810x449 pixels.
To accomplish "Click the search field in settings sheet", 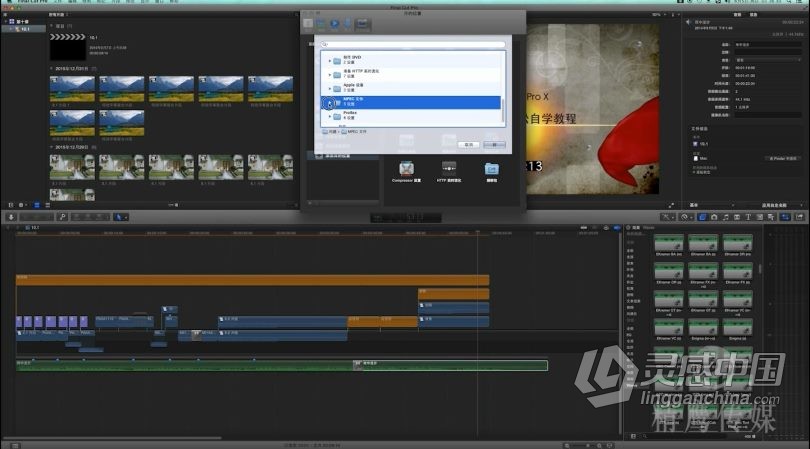I will [x=413, y=44].
